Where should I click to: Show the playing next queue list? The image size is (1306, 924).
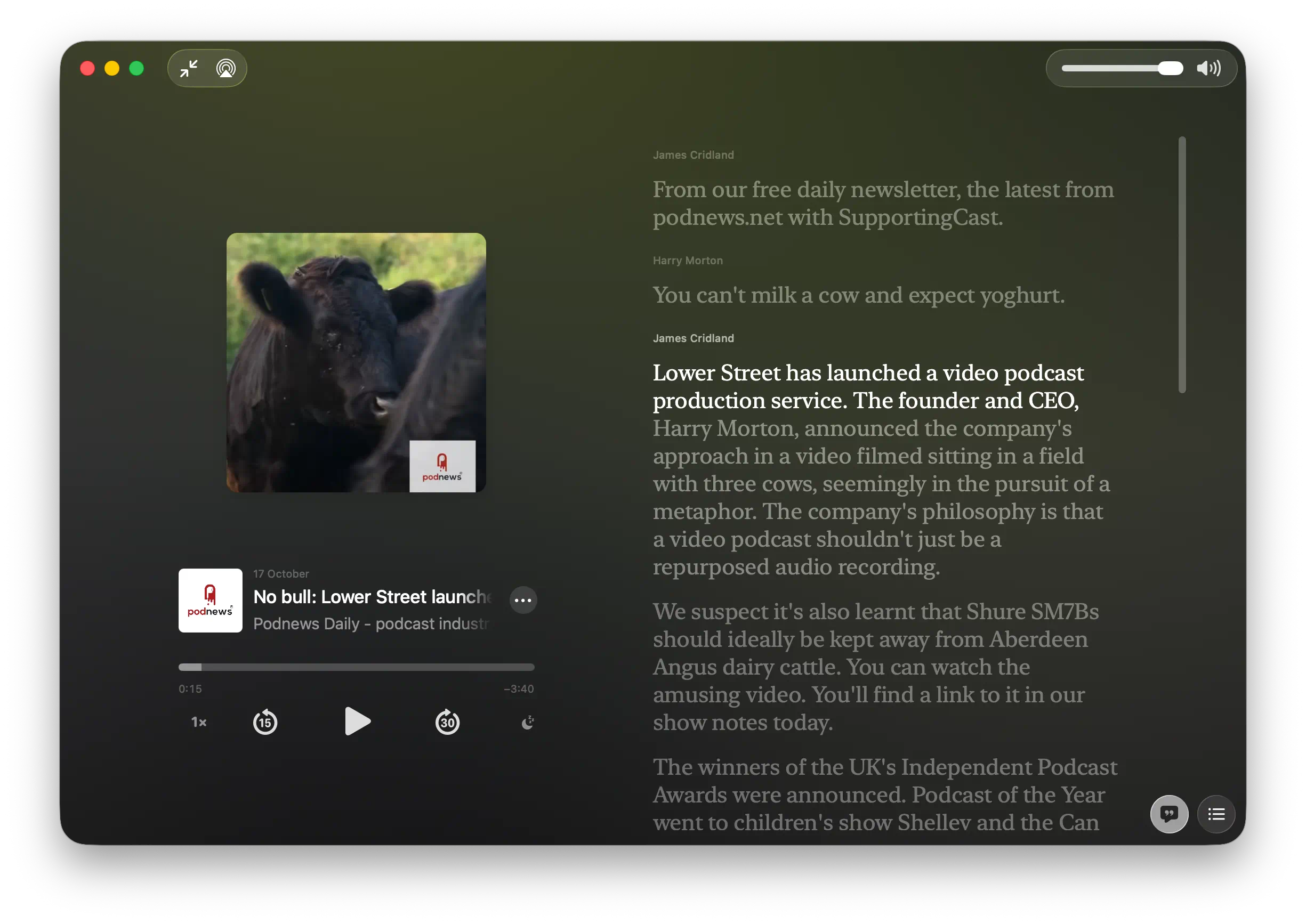1216,814
